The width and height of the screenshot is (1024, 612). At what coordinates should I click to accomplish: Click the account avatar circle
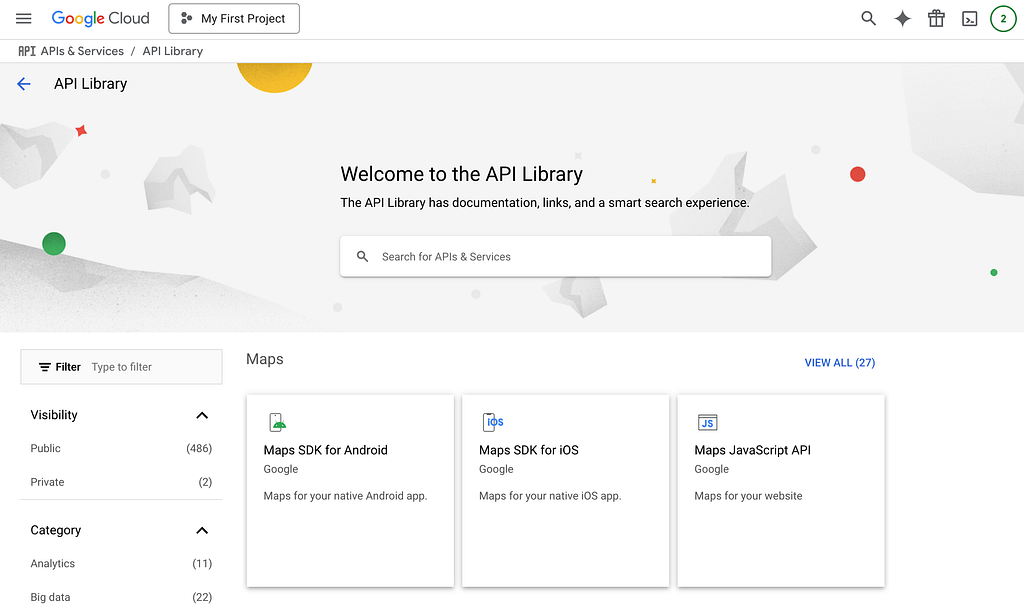[x=1003, y=18]
